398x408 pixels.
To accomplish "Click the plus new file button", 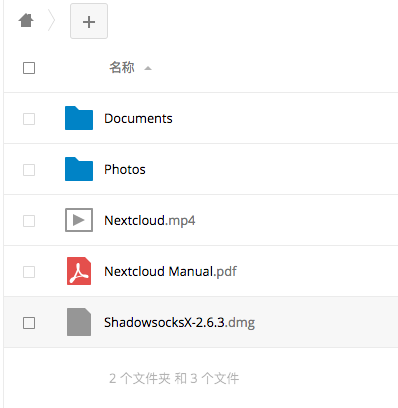I will point(89,21).
